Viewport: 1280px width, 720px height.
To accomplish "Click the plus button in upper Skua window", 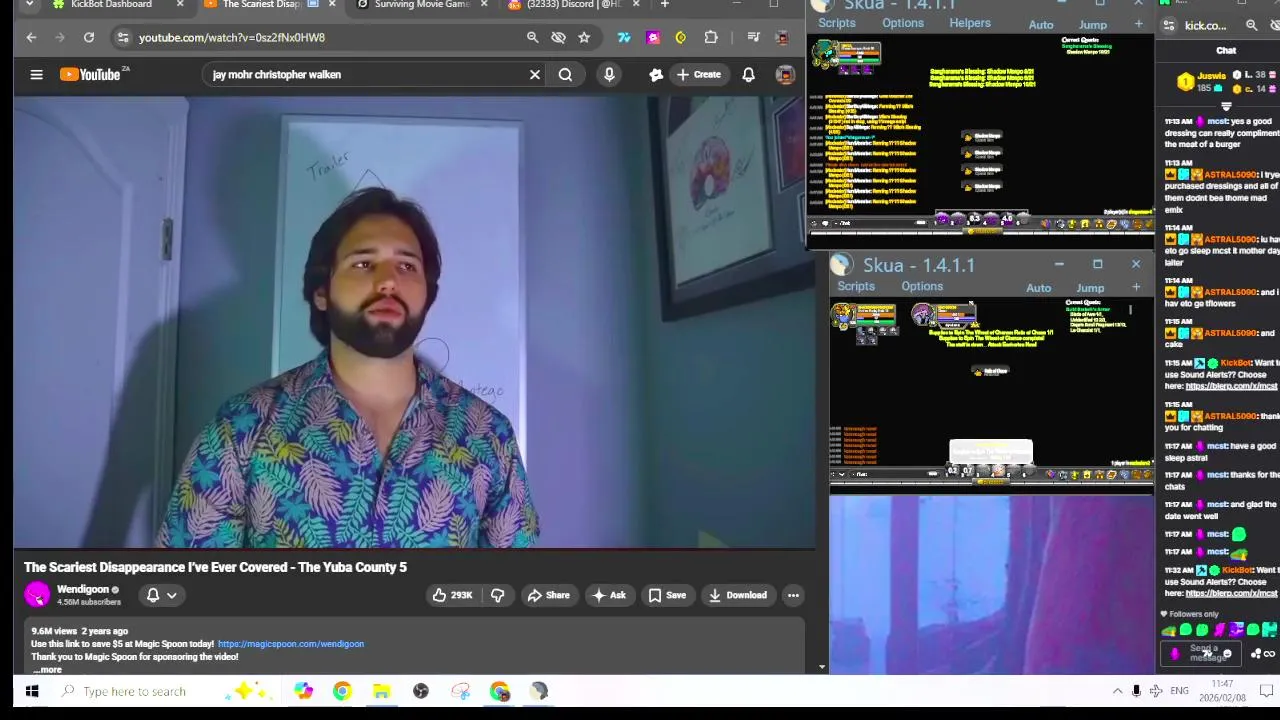I will tap(1138, 23).
